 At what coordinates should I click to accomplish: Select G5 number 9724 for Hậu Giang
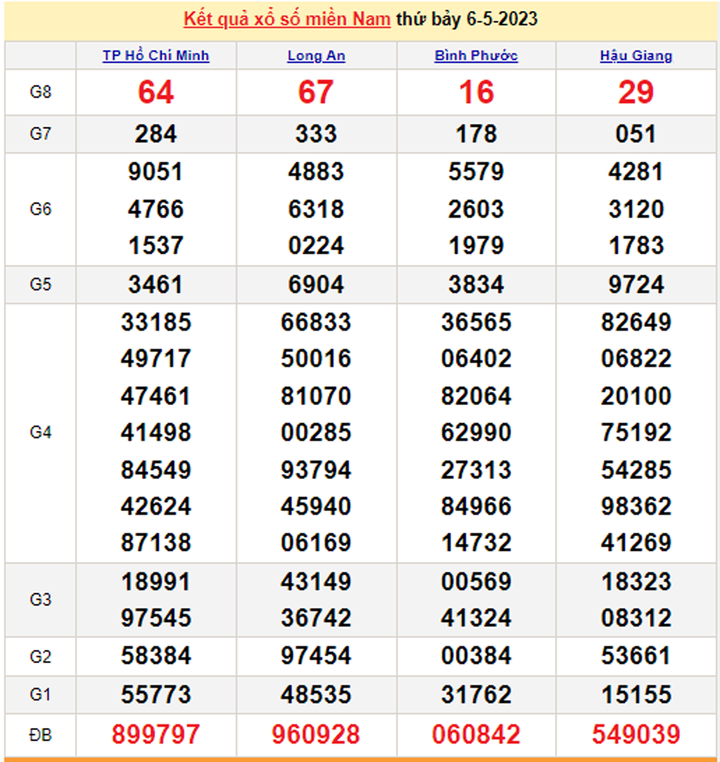coord(636,285)
